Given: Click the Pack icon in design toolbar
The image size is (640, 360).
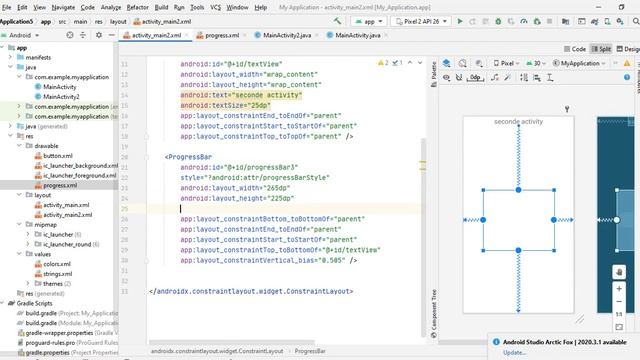Looking at the screenshot, I should tap(524, 77).
